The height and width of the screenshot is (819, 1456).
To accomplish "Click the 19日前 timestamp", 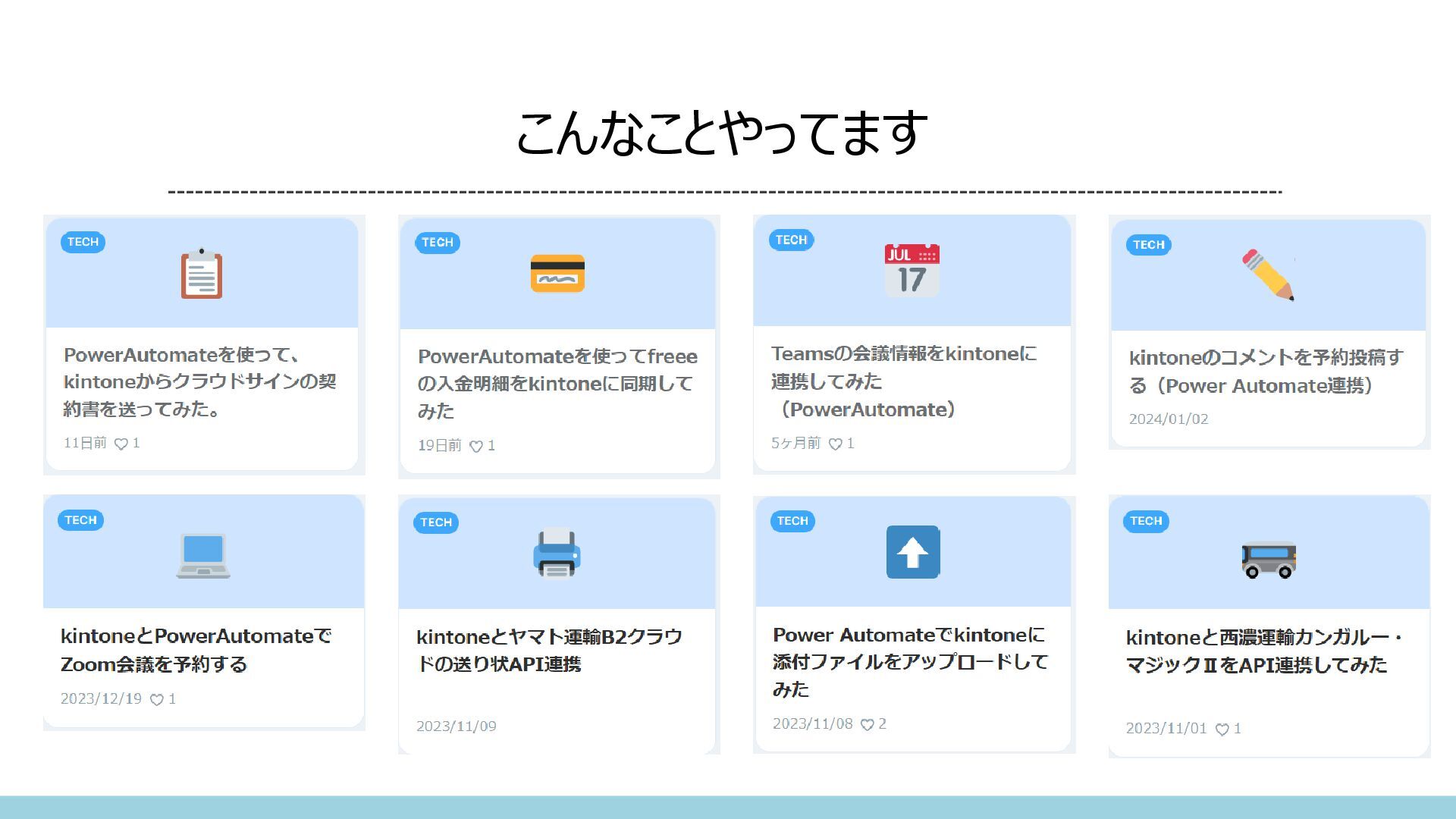I will 440,445.
